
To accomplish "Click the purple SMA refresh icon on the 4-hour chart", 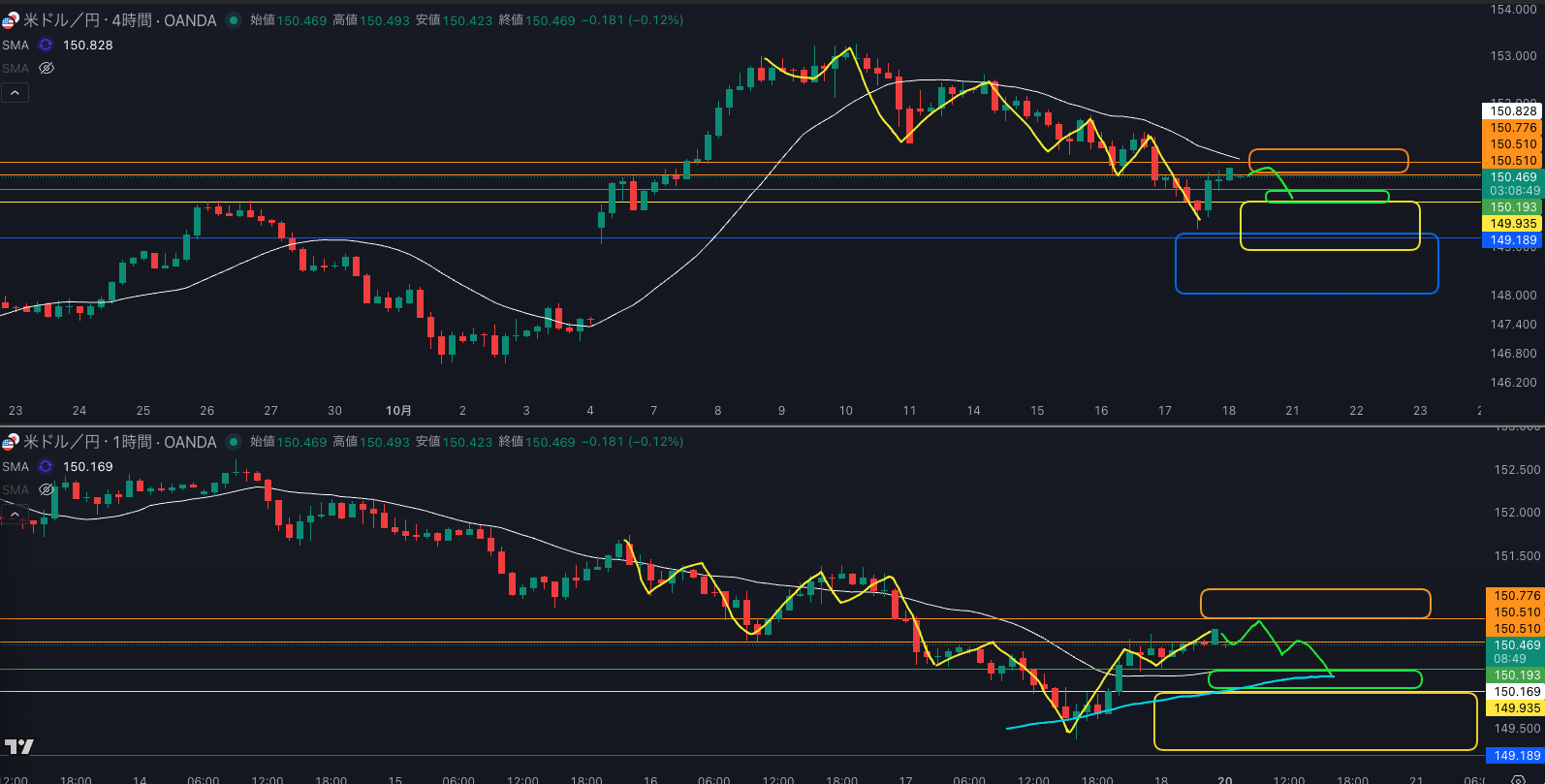I will click(46, 46).
